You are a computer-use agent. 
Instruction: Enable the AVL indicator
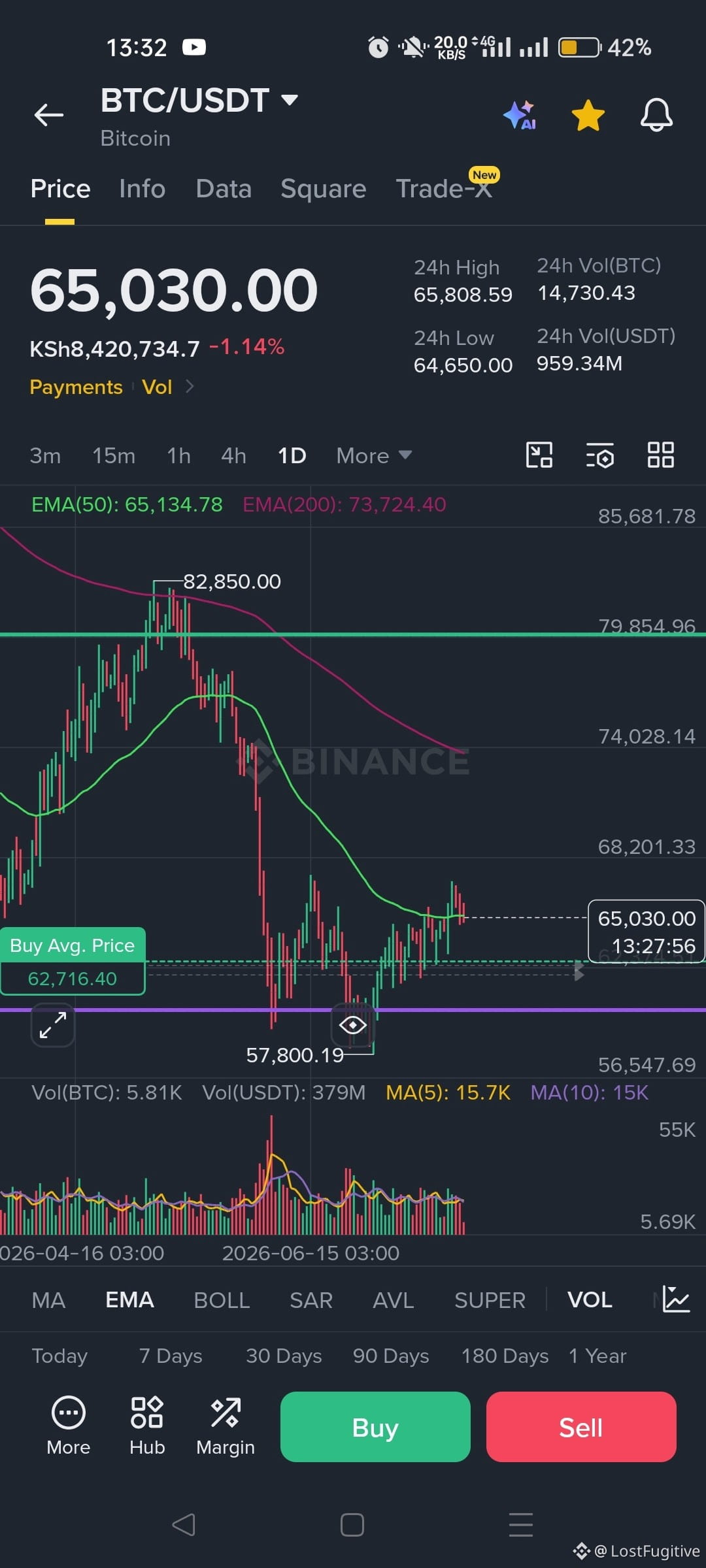(393, 1300)
